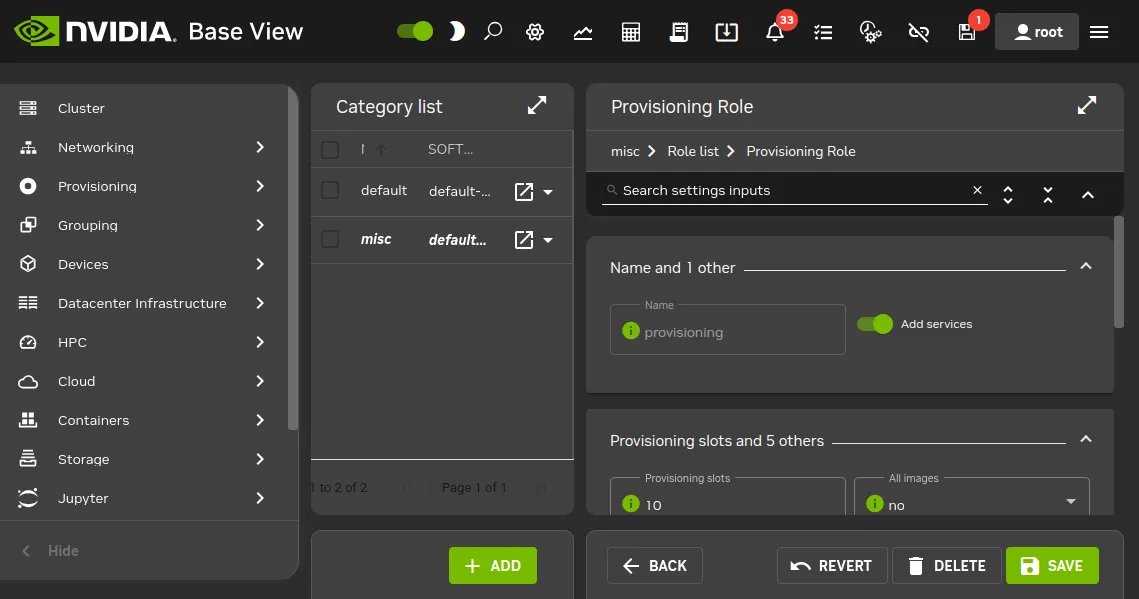This screenshot has height=599, width=1139.
Task: Open the document log icon in header
Action: click(678, 32)
